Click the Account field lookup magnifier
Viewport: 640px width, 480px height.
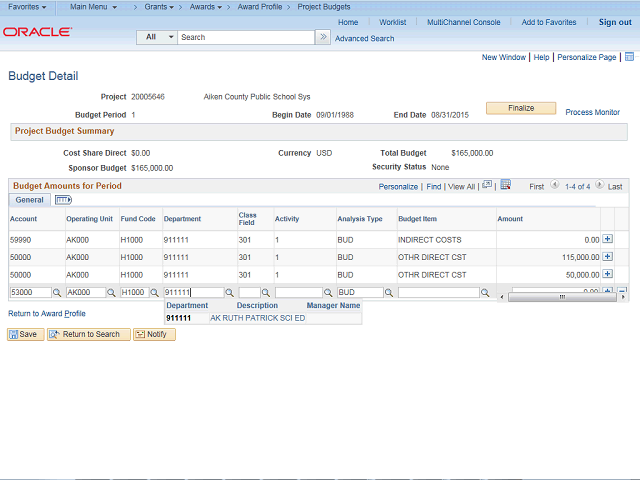(57, 293)
